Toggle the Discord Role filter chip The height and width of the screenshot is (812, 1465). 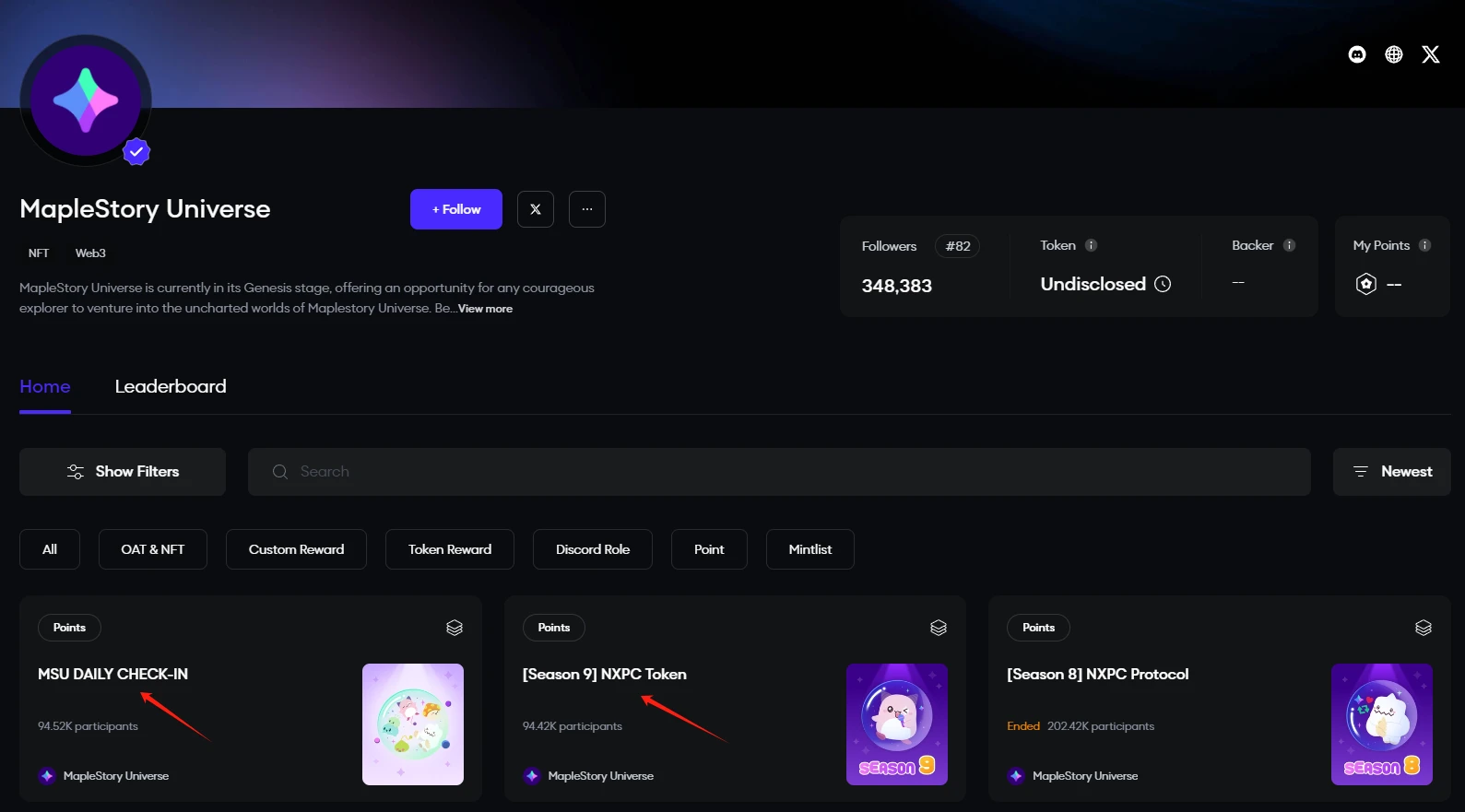coord(593,549)
